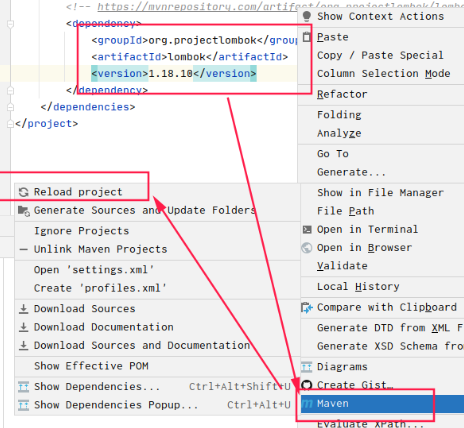The height and width of the screenshot is (428, 464).
Task: Choose Open in Terminal
Action: point(382,229)
